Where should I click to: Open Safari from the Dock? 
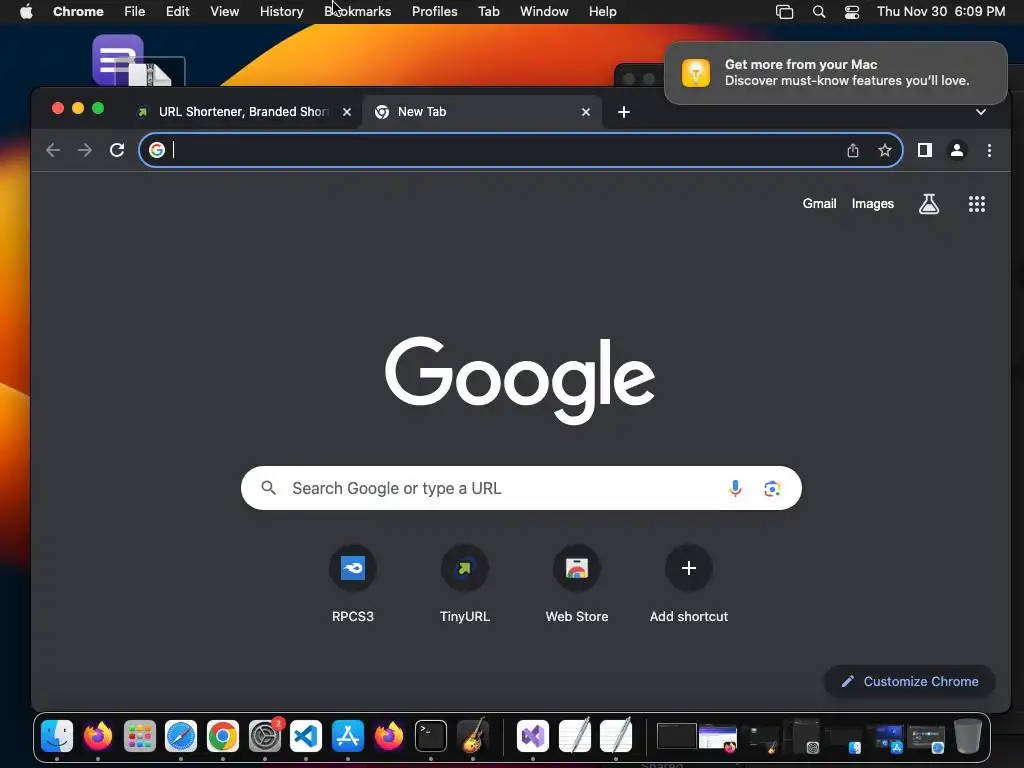pos(181,736)
